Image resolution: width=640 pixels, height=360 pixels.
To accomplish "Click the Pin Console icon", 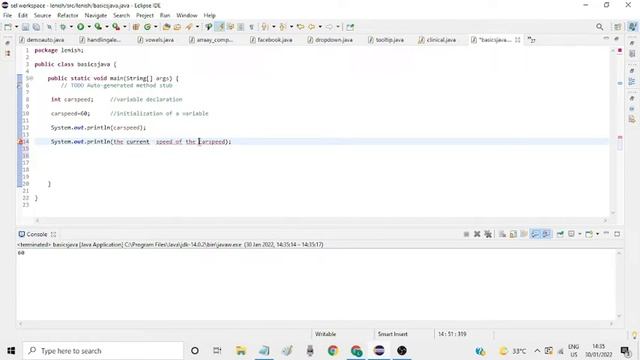I will pyautogui.click(x=560, y=234).
